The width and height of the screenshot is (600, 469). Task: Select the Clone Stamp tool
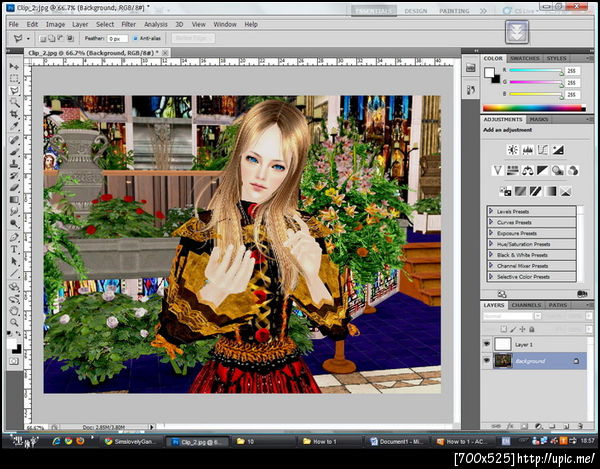14,164
